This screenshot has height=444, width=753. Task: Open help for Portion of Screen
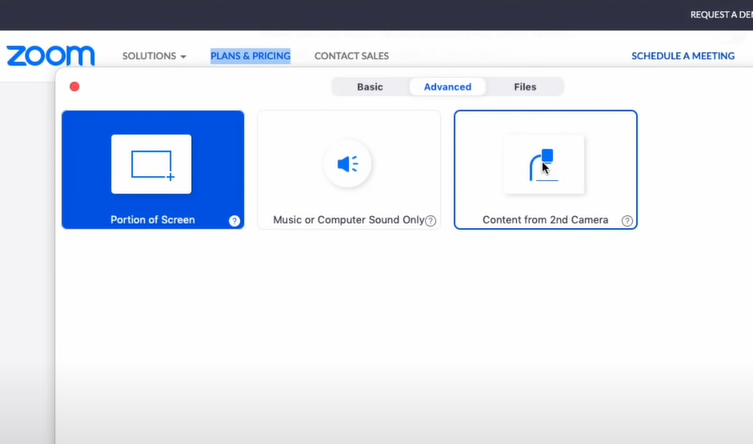pos(234,221)
